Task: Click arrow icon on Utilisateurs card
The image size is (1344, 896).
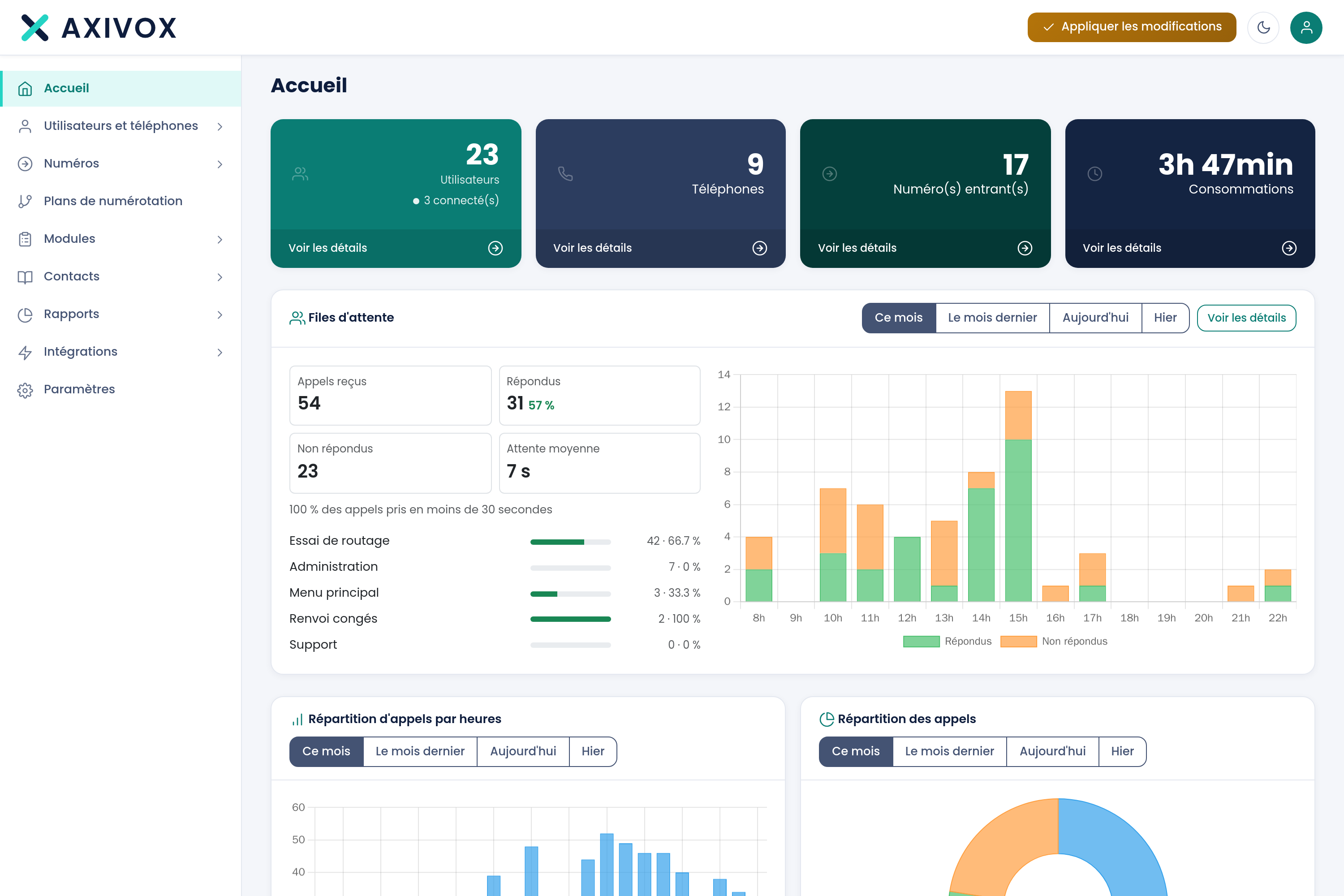Action: pyautogui.click(x=495, y=248)
